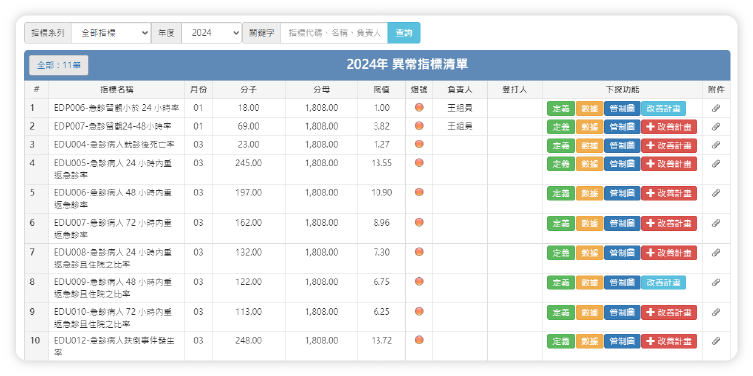This screenshot has height=376, width=753.
Task: Click red status light for EDU012 row
Action: pos(419,340)
